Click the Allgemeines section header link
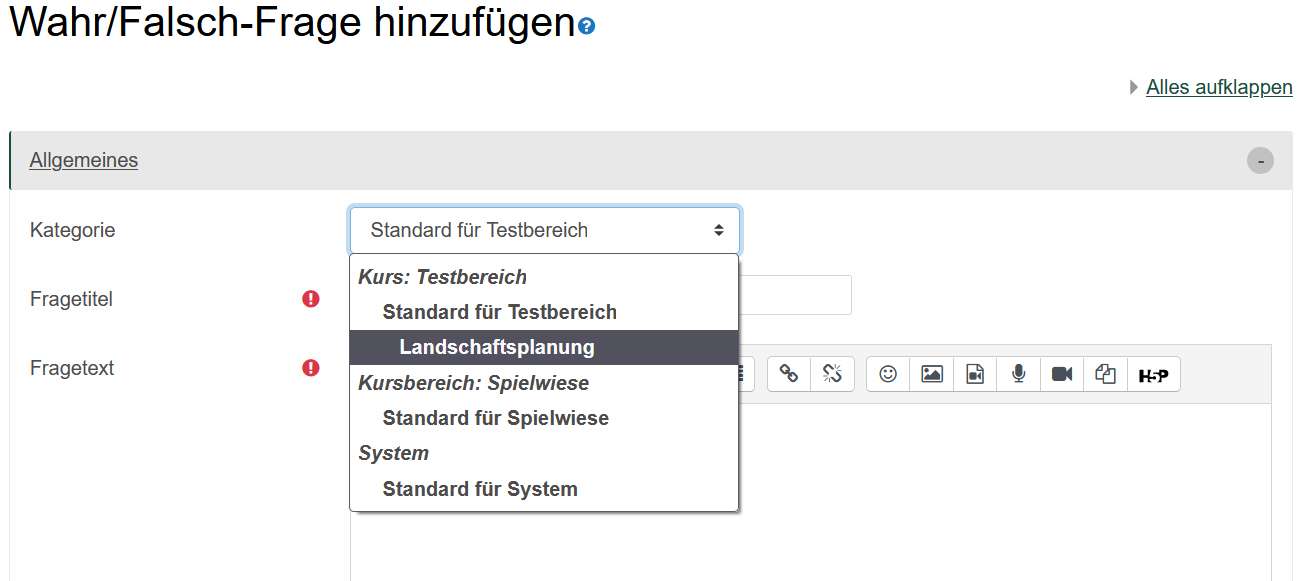Image resolution: width=1297 pixels, height=581 pixels. pos(84,160)
